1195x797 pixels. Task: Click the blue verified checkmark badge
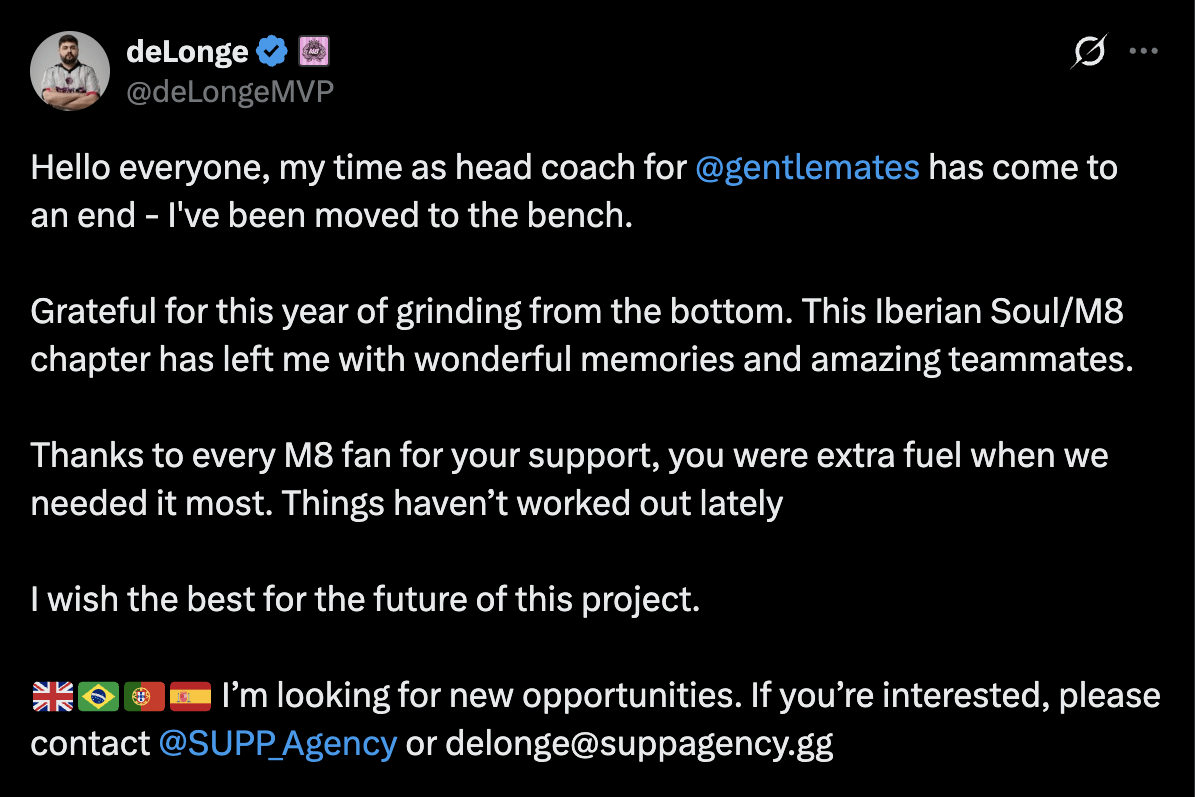(273, 51)
